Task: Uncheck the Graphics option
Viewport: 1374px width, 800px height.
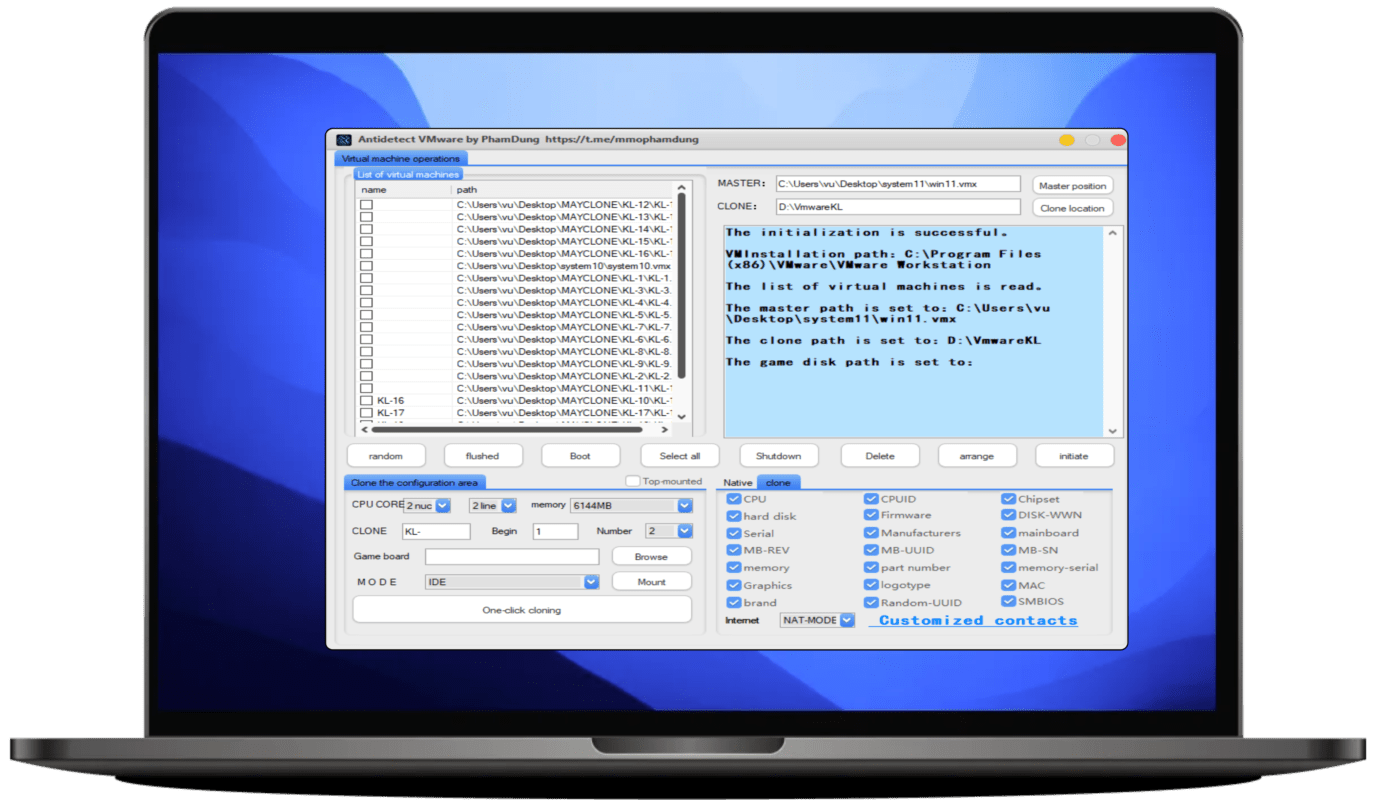Action: (735, 585)
